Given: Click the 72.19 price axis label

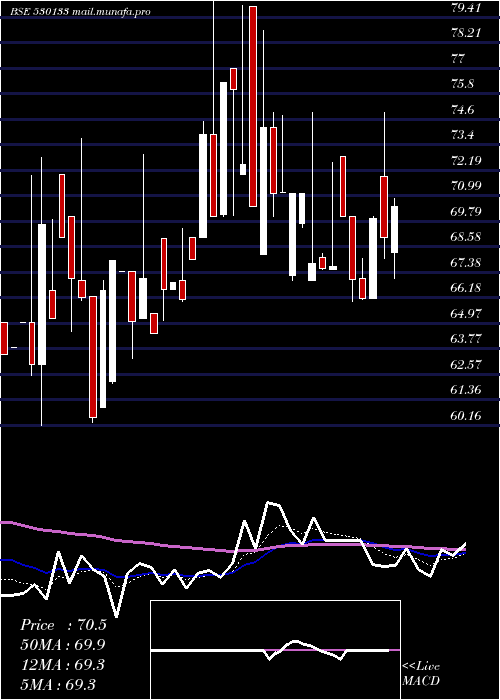Looking at the screenshot, I should (466, 160).
